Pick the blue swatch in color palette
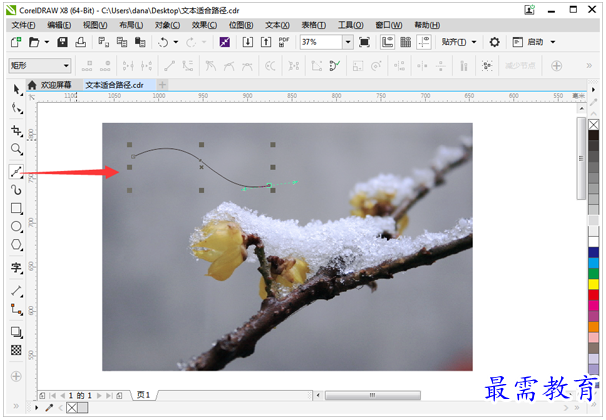 pos(594,252)
